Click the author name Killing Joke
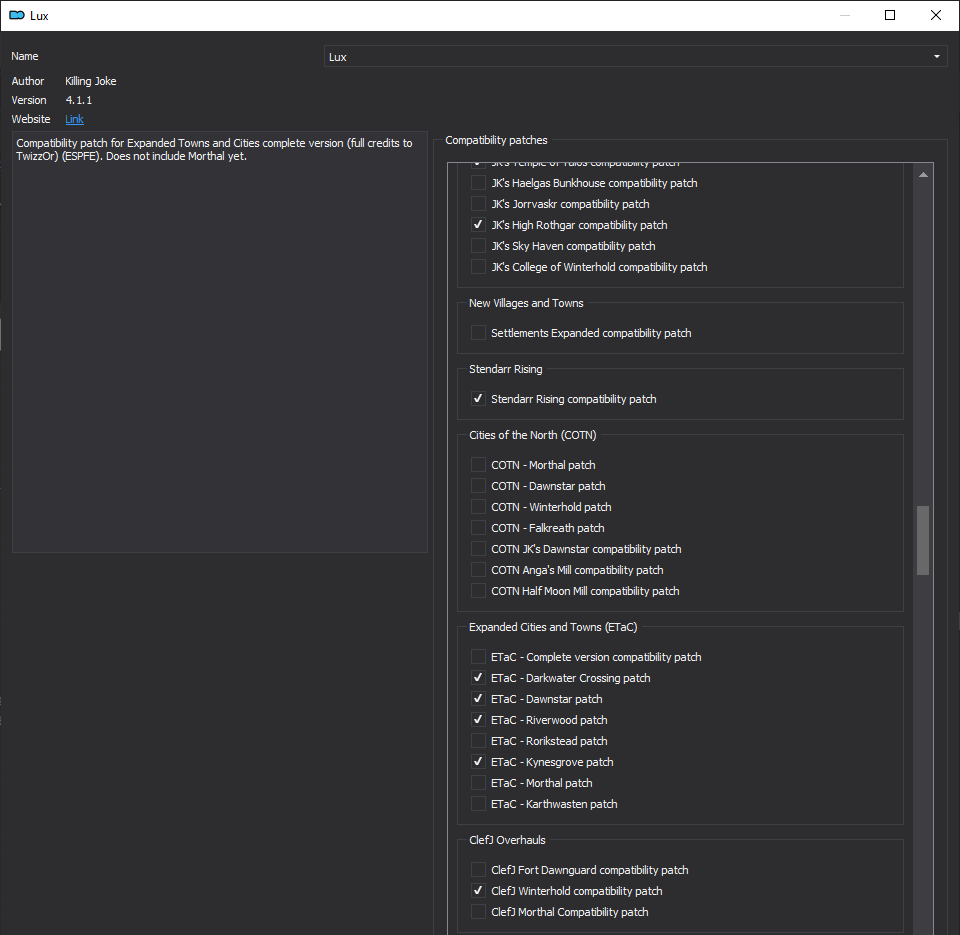Screen dimensions: 960x935 click(91, 81)
